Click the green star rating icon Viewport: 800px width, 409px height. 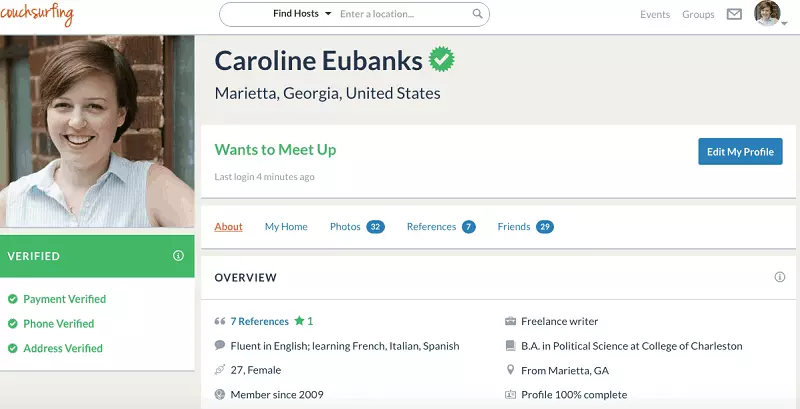click(x=299, y=321)
